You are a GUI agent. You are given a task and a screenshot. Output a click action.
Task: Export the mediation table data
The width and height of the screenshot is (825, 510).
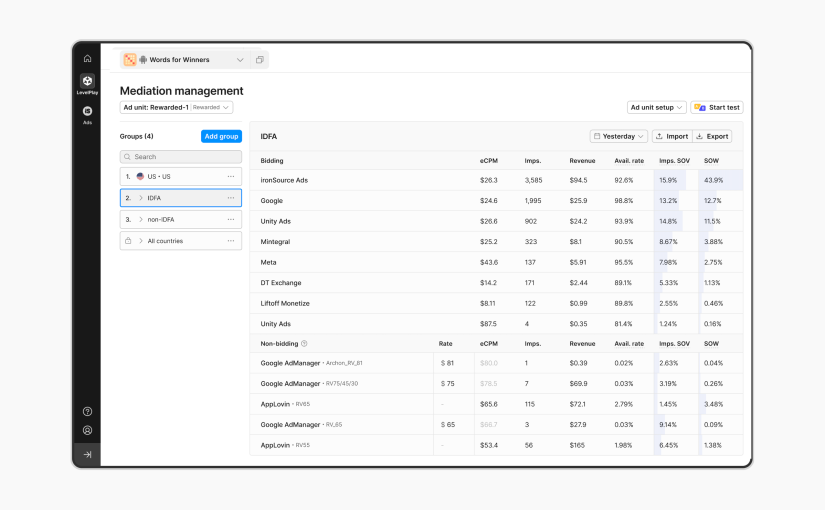712,136
